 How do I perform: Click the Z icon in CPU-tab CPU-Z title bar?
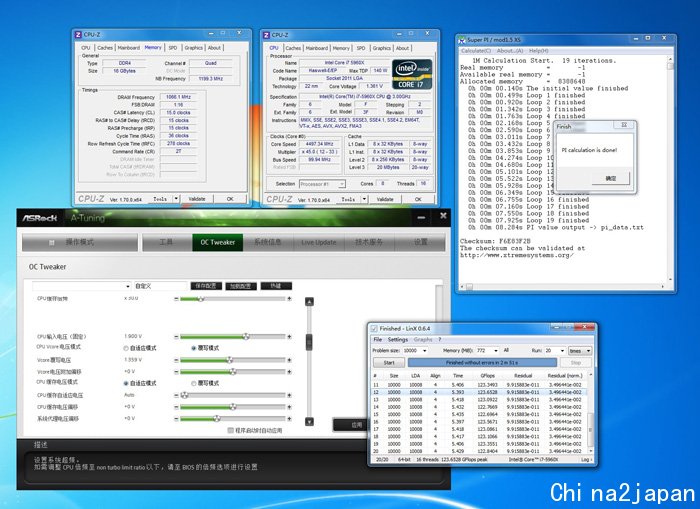(267, 35)
